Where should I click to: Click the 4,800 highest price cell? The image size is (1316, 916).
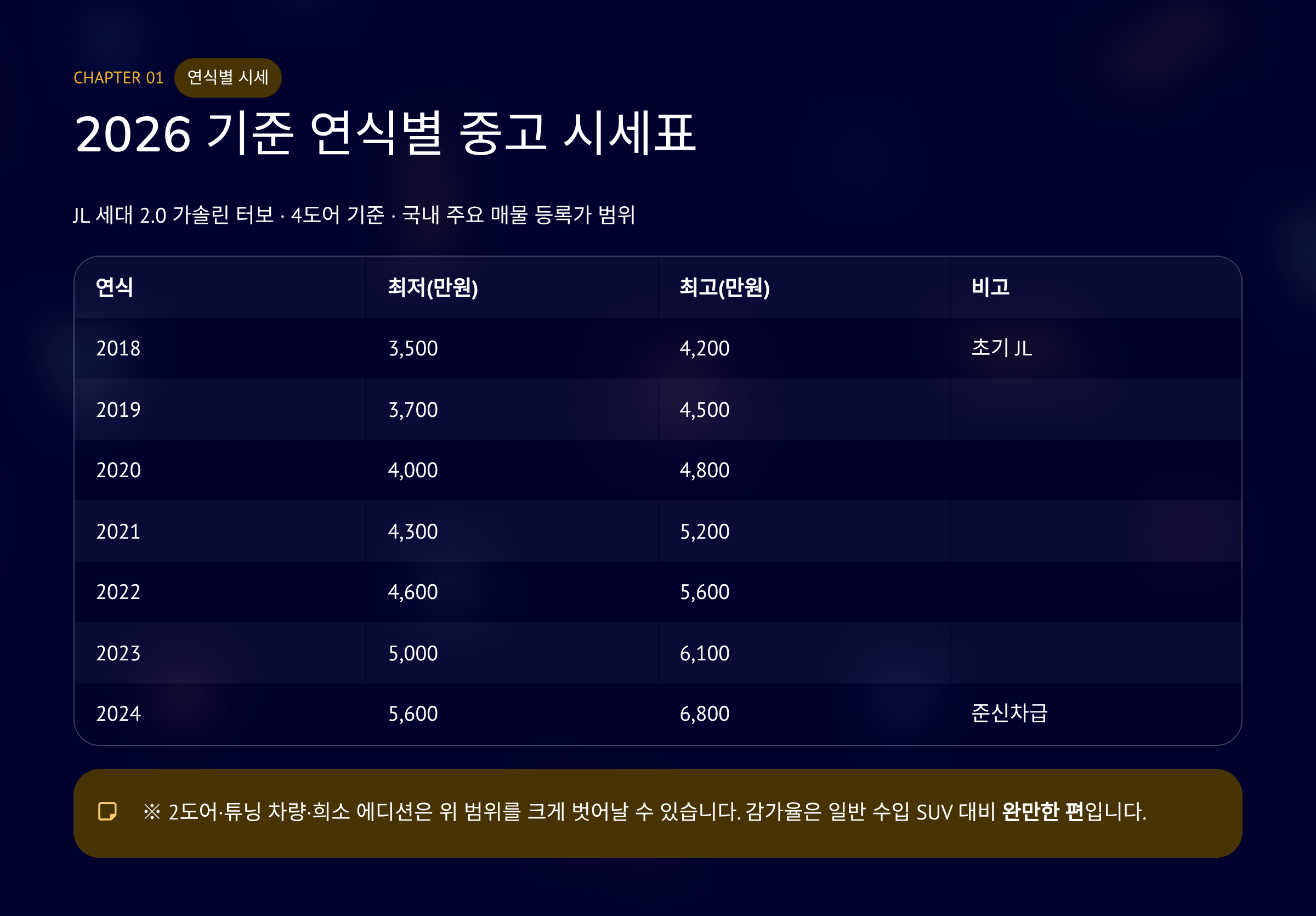tap(704, 470)
